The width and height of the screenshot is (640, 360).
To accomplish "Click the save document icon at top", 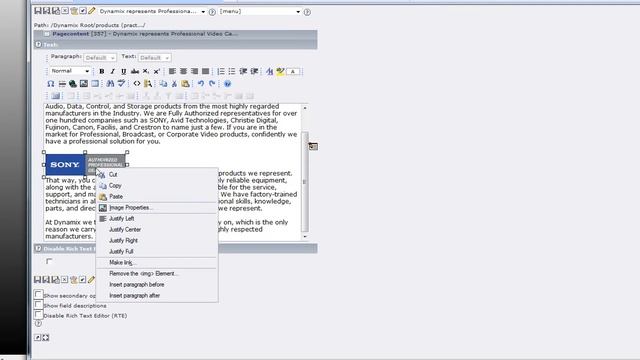I will (x=38, y=11).
